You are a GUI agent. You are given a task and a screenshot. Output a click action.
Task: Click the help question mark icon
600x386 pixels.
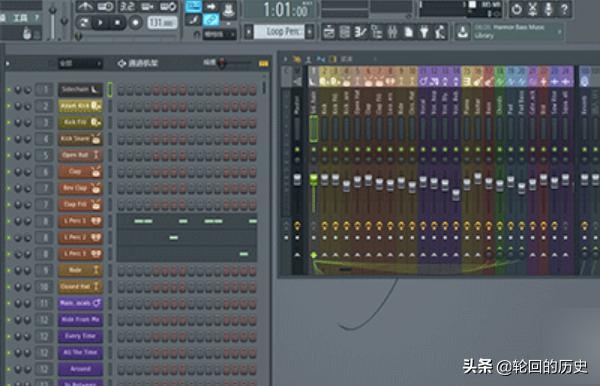564,9
